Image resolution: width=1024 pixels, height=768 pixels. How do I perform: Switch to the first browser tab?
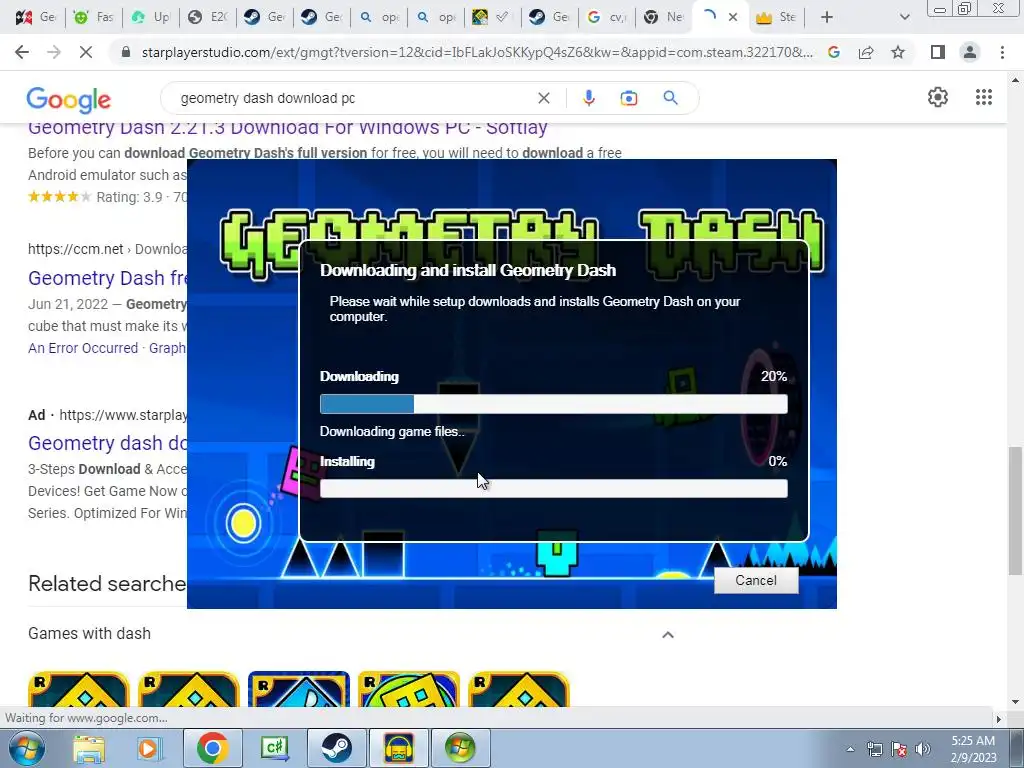pos(36,17)
